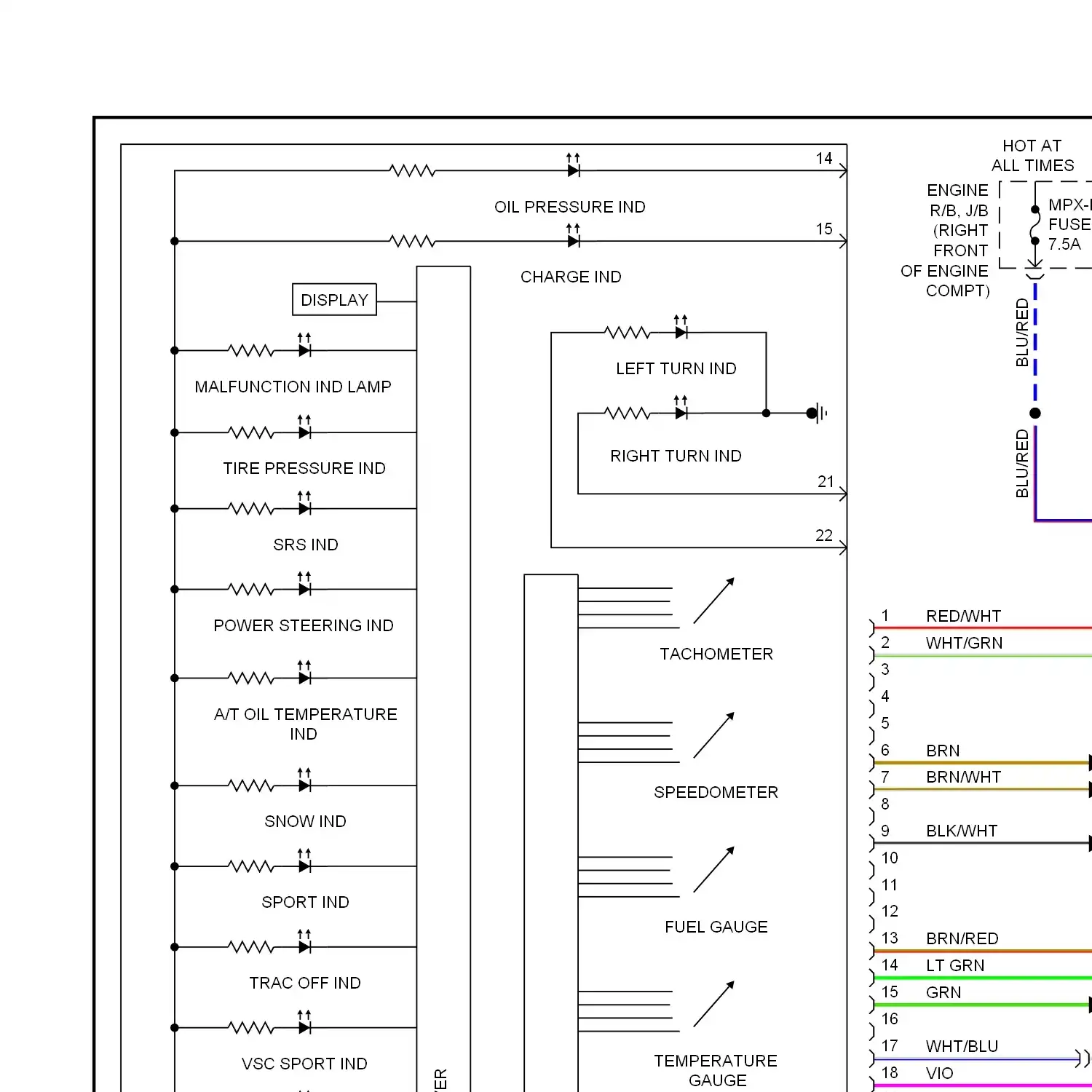Click the fuel gauge needle arrow symbol
The width and height of the screenshot is (1092, 1092).
tap(713, 869)
